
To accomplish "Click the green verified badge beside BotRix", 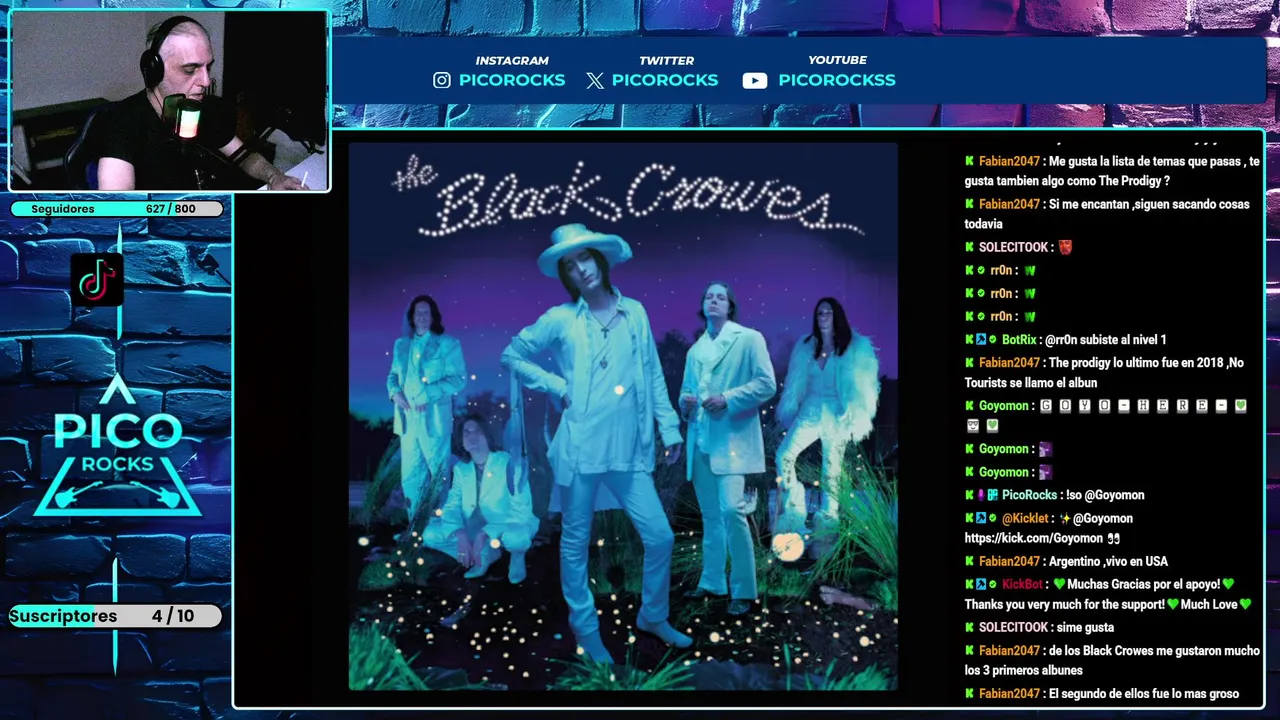I will click(x=993, y=340).
